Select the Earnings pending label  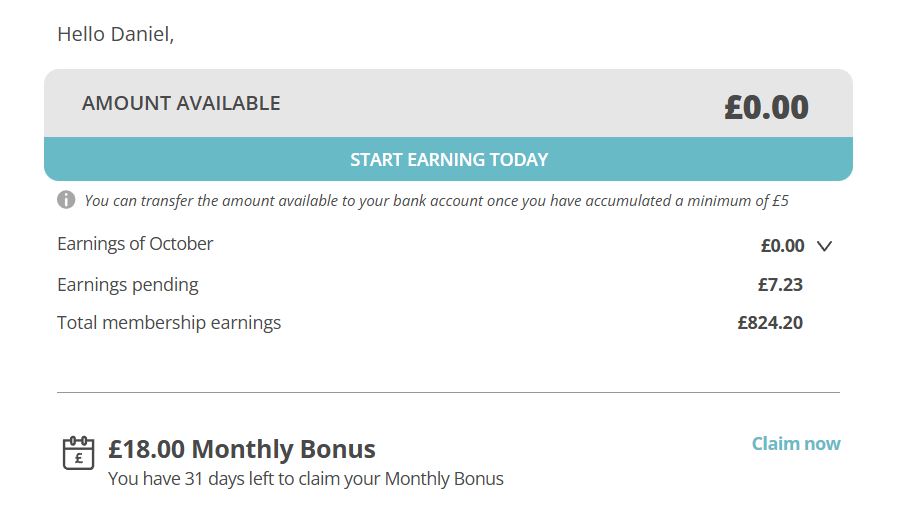point(128,285)
